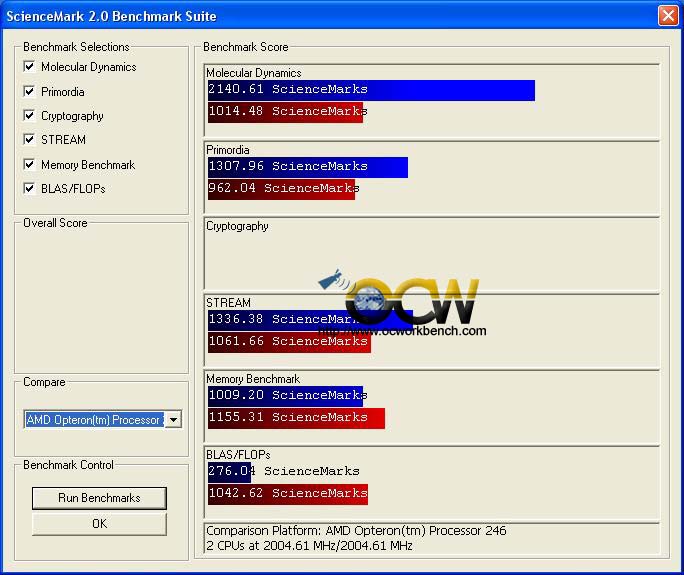Click the 1009.20 Memory Benchmark blue bar
684x575 pixels.
[x=285, y=396]
